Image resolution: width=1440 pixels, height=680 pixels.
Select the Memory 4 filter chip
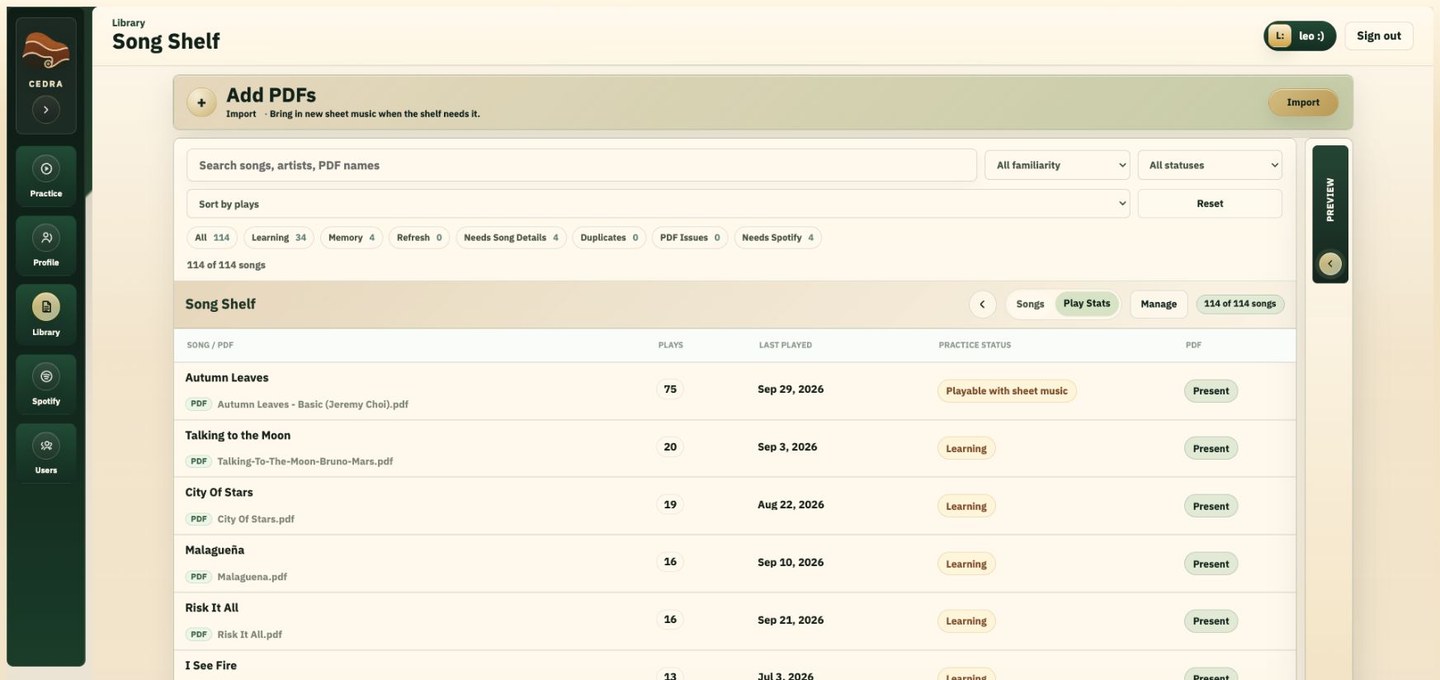(351, 238)
